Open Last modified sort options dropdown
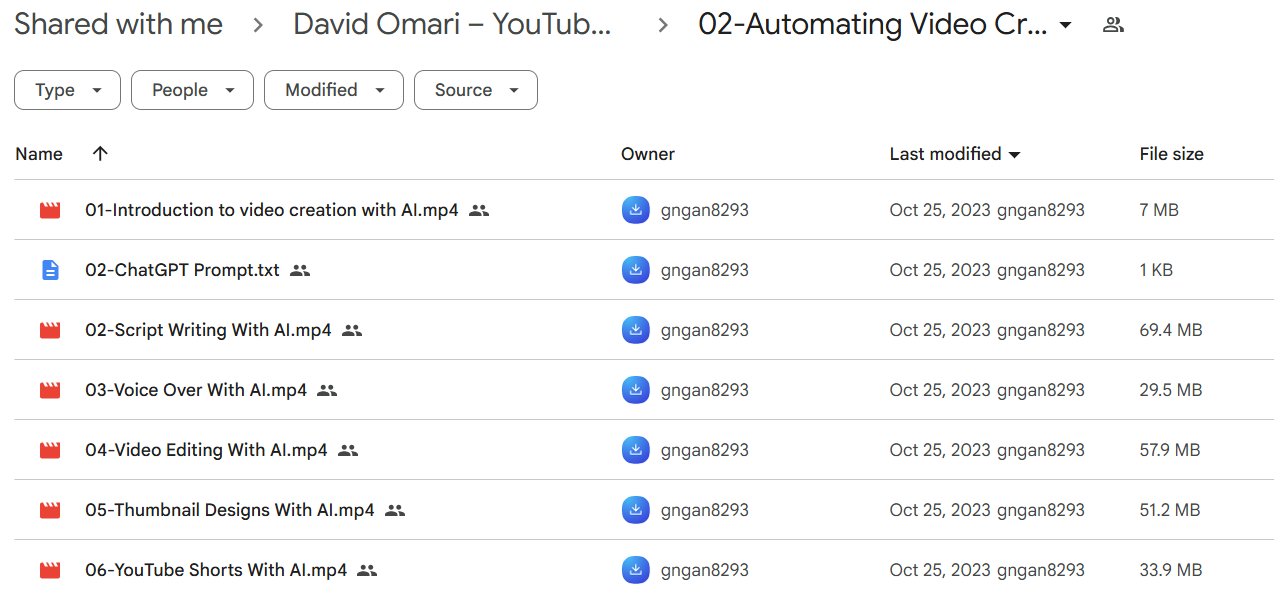The image size is (1274, 595). tap(1015, 155)
